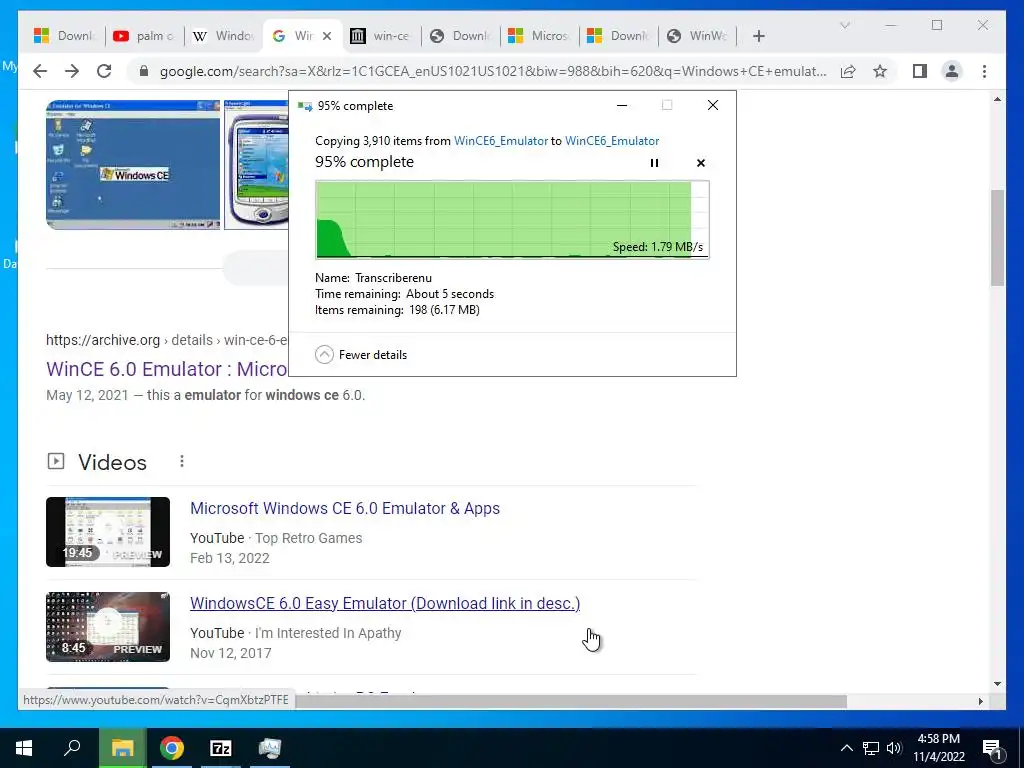The width and height of the screenshot is (1024, 768).
Task: Switch to the YouTube 'palm' tab
Action: pos(145,36)
